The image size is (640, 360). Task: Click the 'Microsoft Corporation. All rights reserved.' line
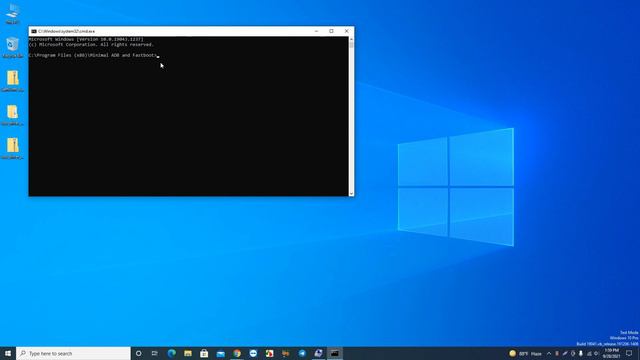(x=91, y=44)
